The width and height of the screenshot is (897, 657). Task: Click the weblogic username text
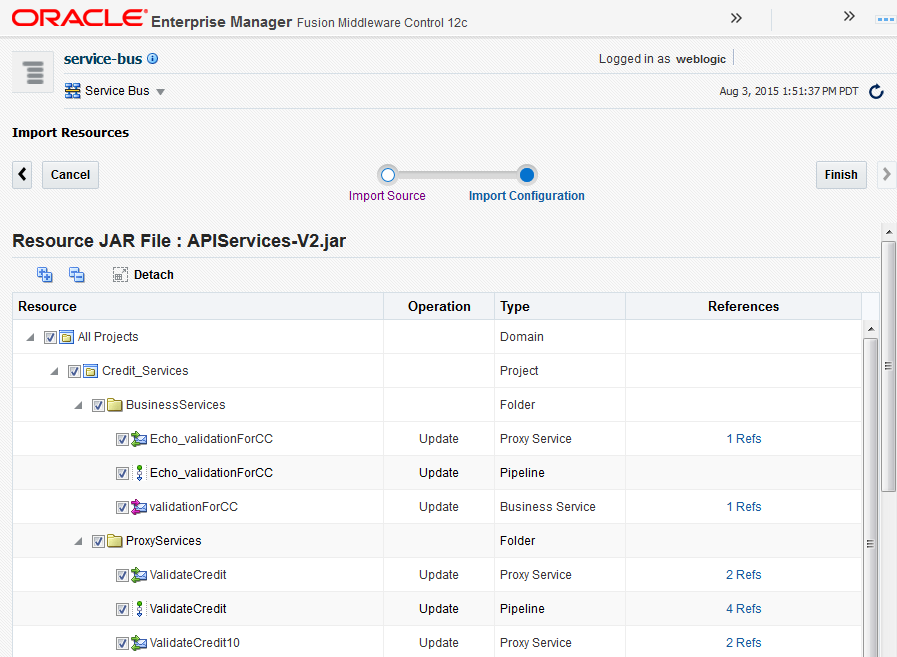click(701, 59)
